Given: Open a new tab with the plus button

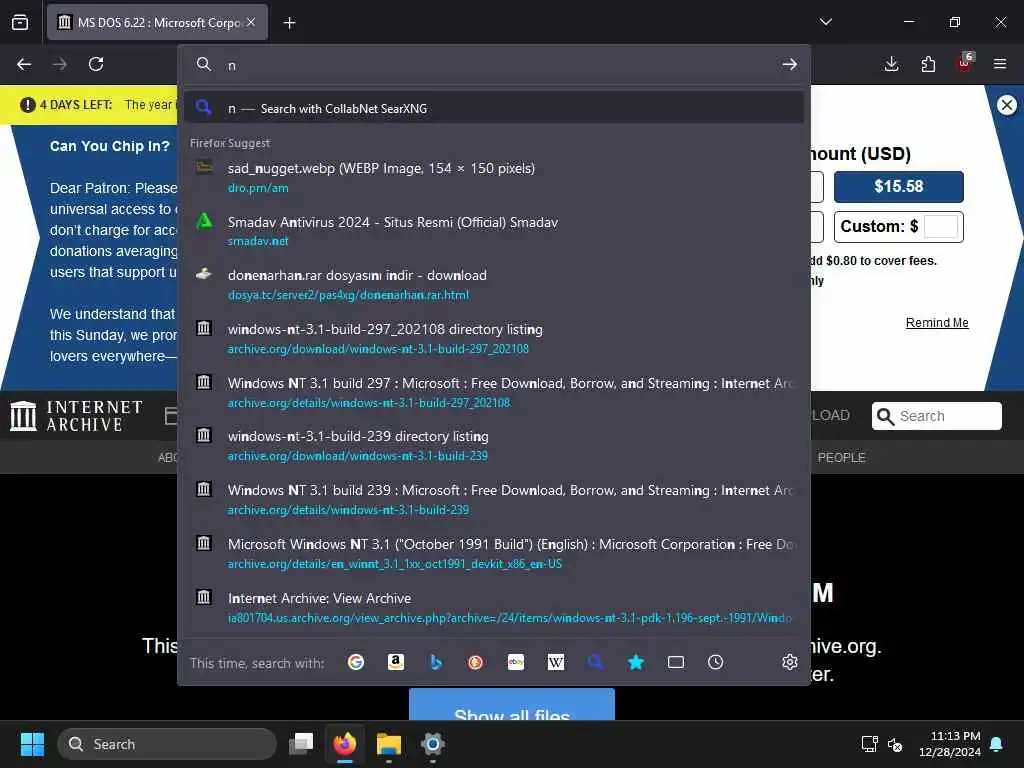Looking at the screenshot, I should click(x=289, y=23).
